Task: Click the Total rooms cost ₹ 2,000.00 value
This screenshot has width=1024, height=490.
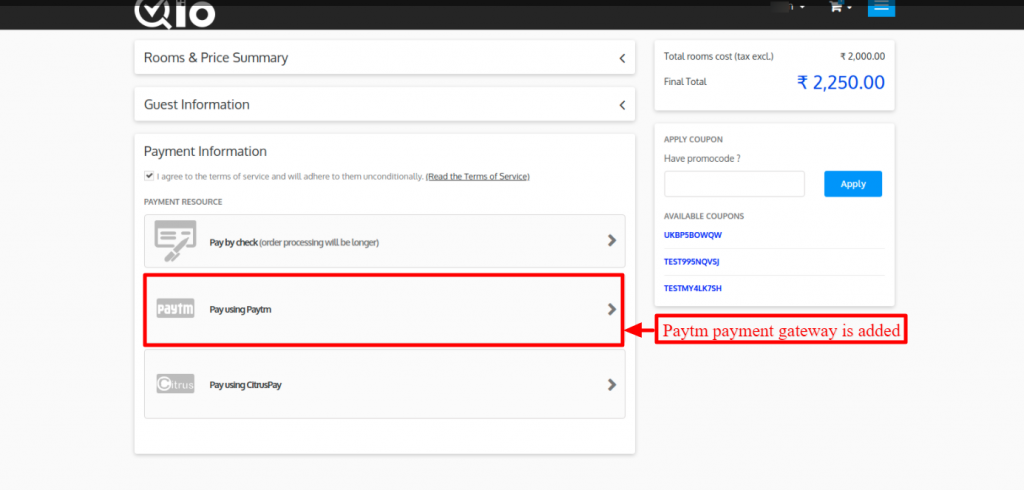Action: (863, 57)
